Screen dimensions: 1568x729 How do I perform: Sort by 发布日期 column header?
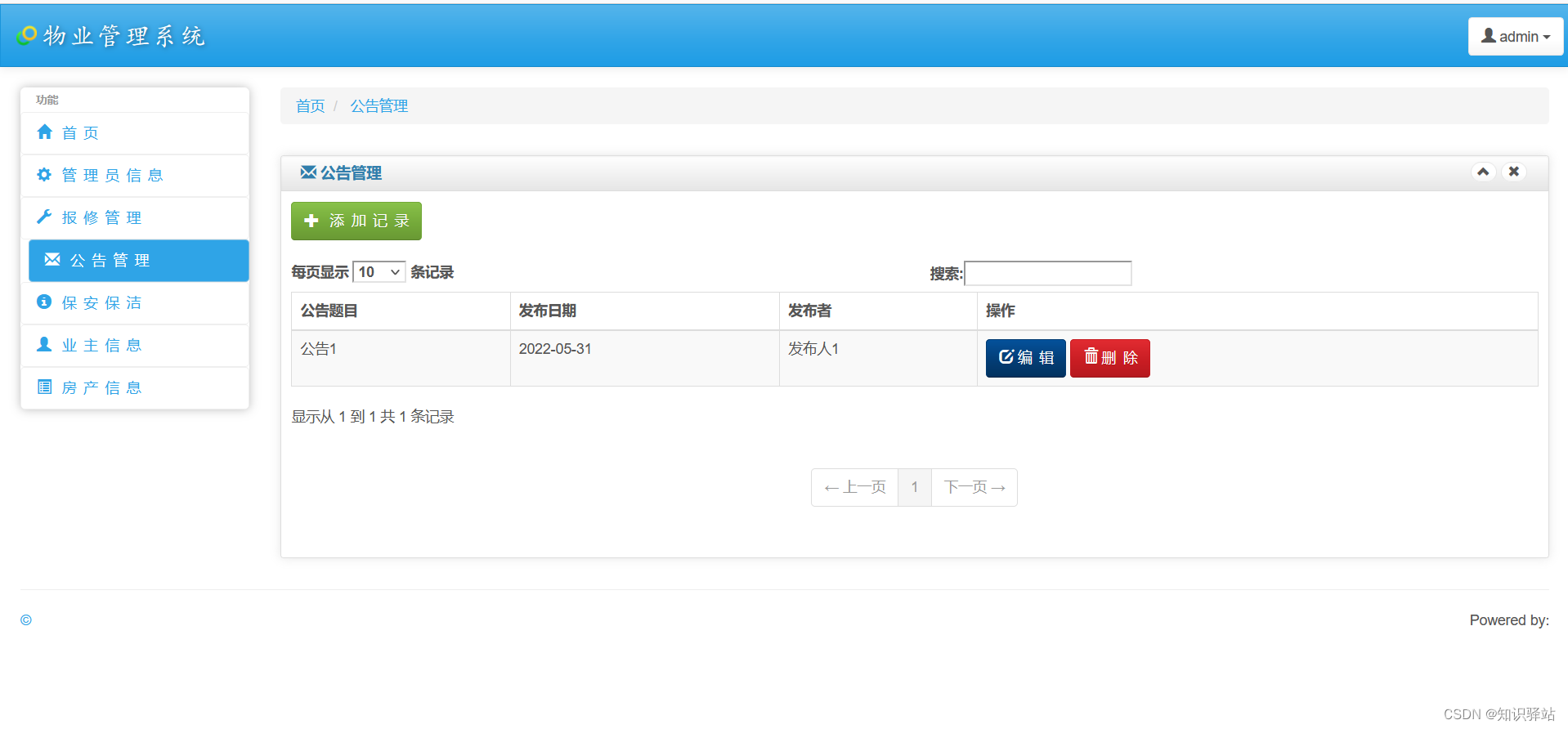click(645, 311)
